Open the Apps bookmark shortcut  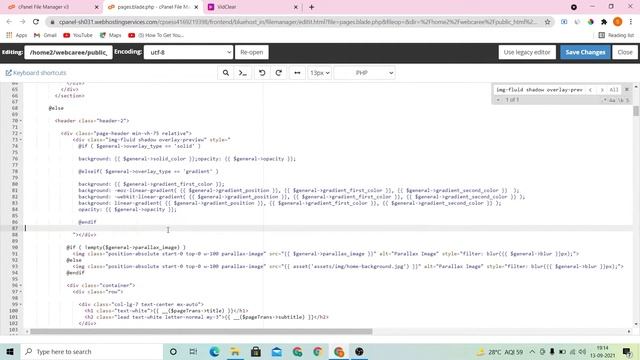17,35
